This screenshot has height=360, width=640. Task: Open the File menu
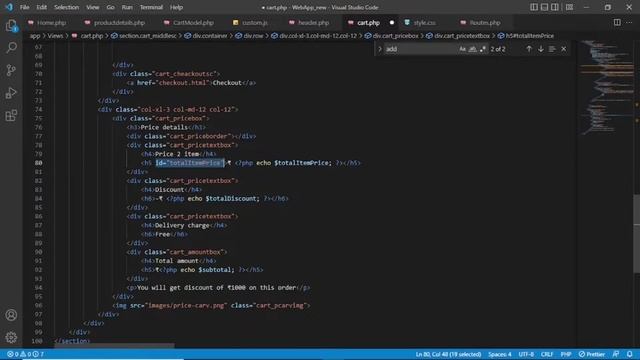[x=24, y=7]
